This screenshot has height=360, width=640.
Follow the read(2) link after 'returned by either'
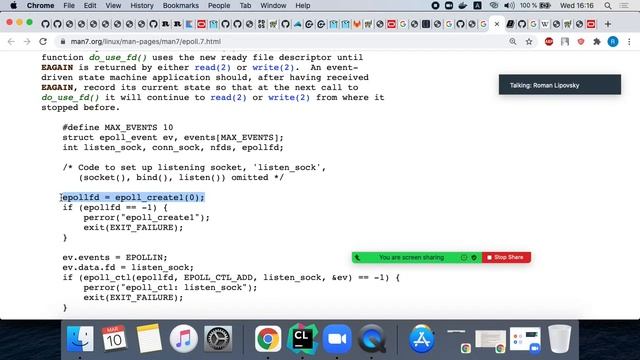click(x=213, y=67)
